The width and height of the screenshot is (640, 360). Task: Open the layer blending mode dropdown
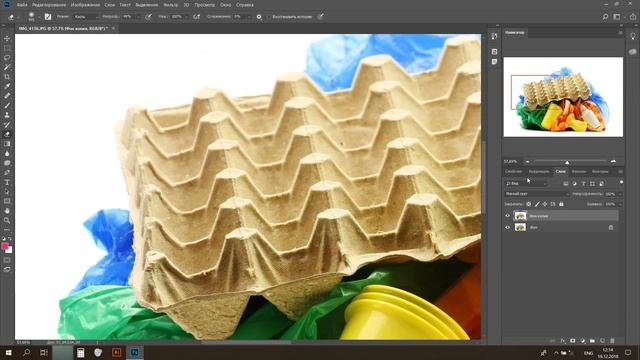(537, 194)
